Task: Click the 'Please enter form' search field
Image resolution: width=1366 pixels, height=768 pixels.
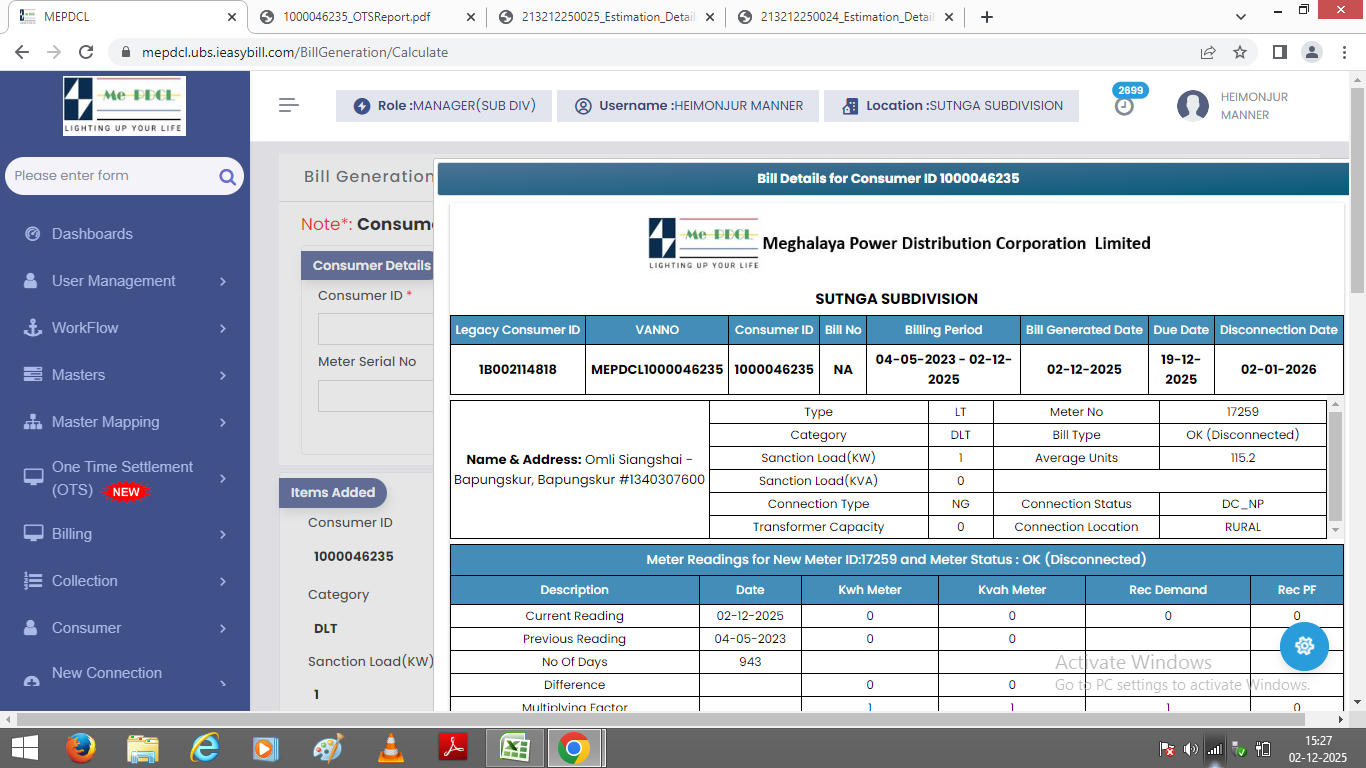Action: pos(110,176)
